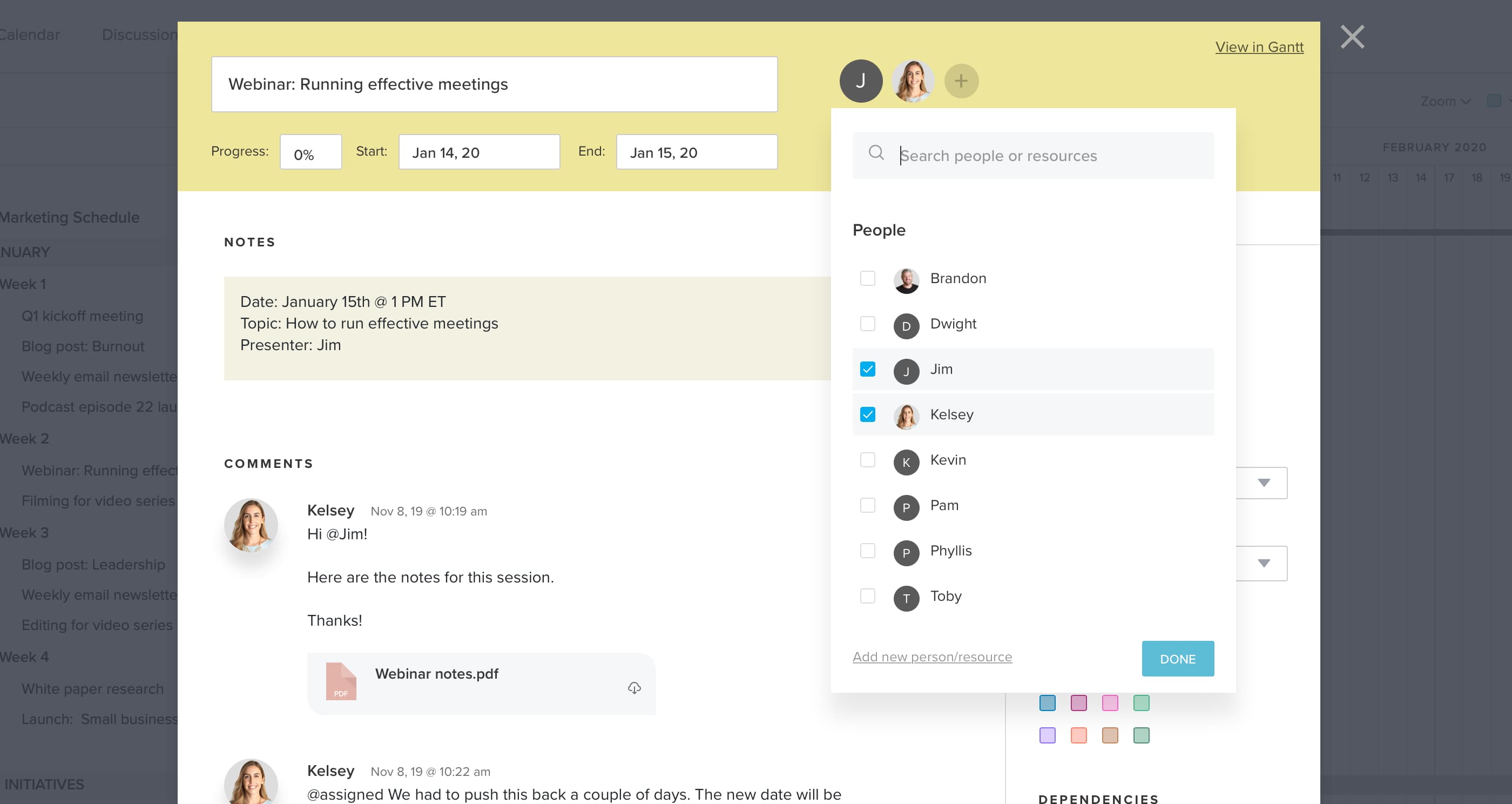This screenshot has width=1512, height=804.
Task: Tick the checkbox next to Toby
Action: click(x=867, y=596)
